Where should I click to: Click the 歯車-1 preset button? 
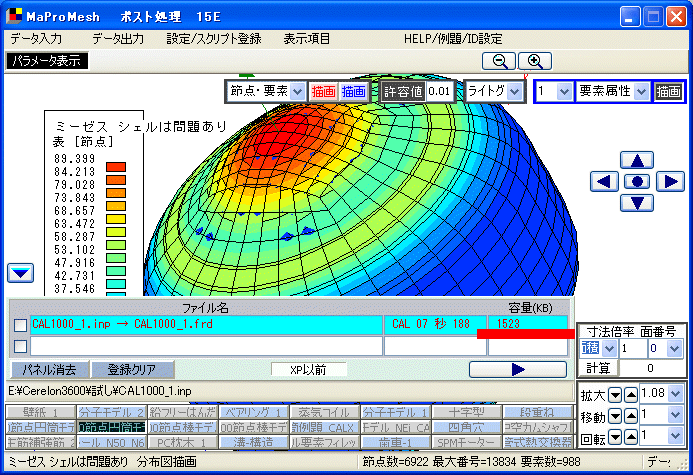point(396,442)
